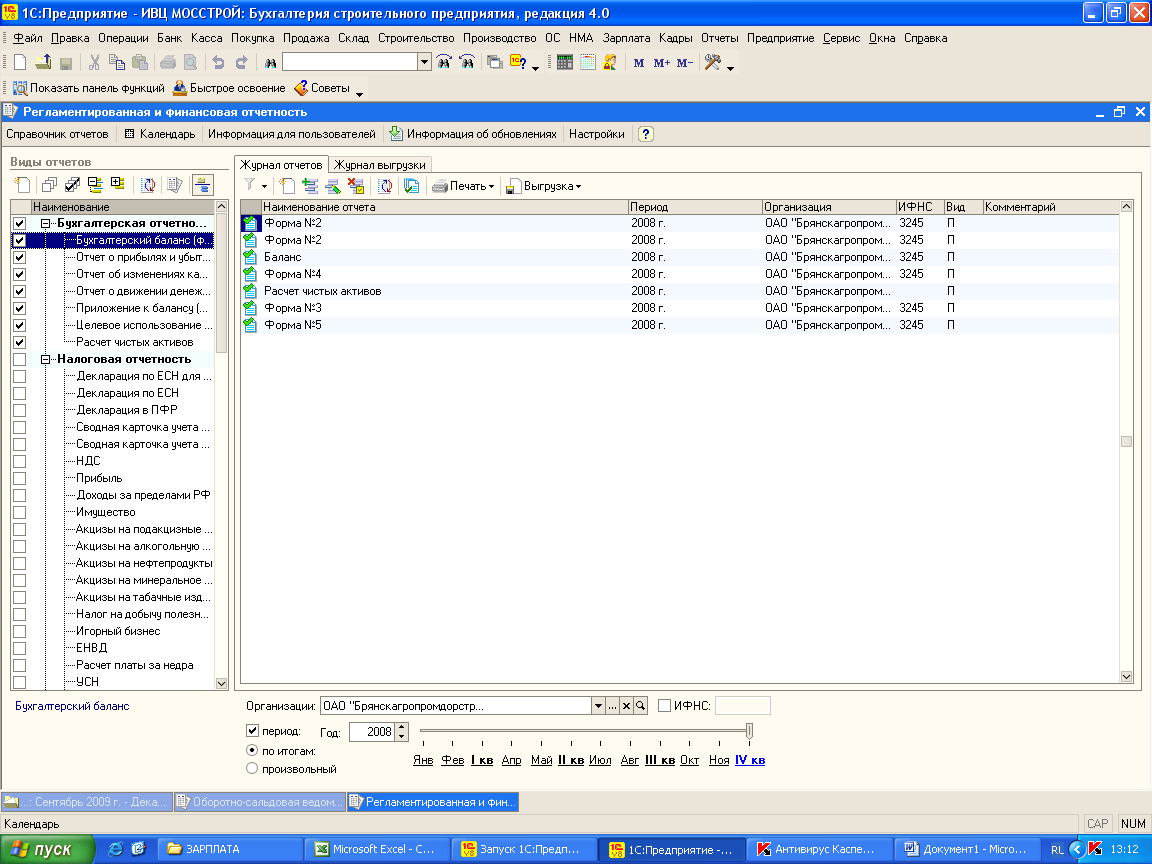Check the НДС report checkbox
This screenshot has height=864, width=1152.
pos(20,461)
